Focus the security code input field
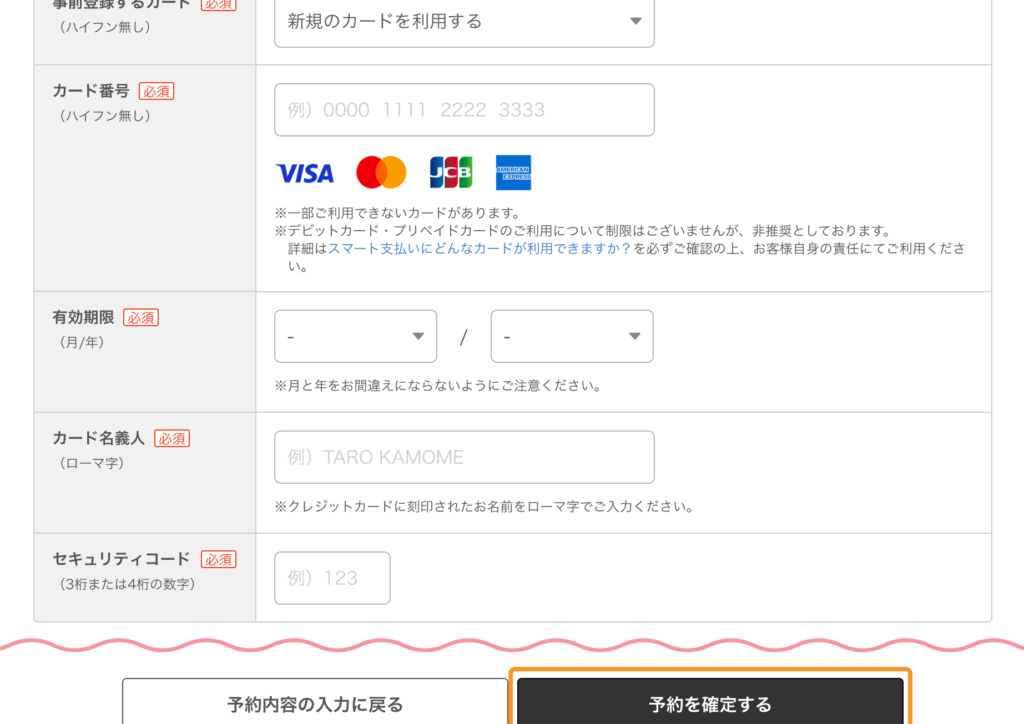Image resolution: width=1024 pixels, height=724 pixels. coord(332,578)
